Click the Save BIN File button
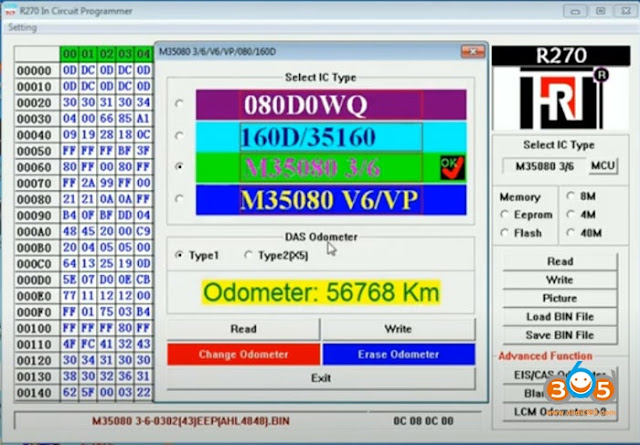 coord(560,335)
